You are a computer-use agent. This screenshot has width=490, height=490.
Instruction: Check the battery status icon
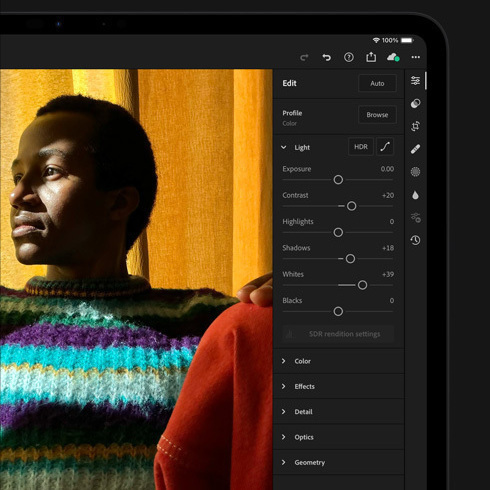(407, 40)
